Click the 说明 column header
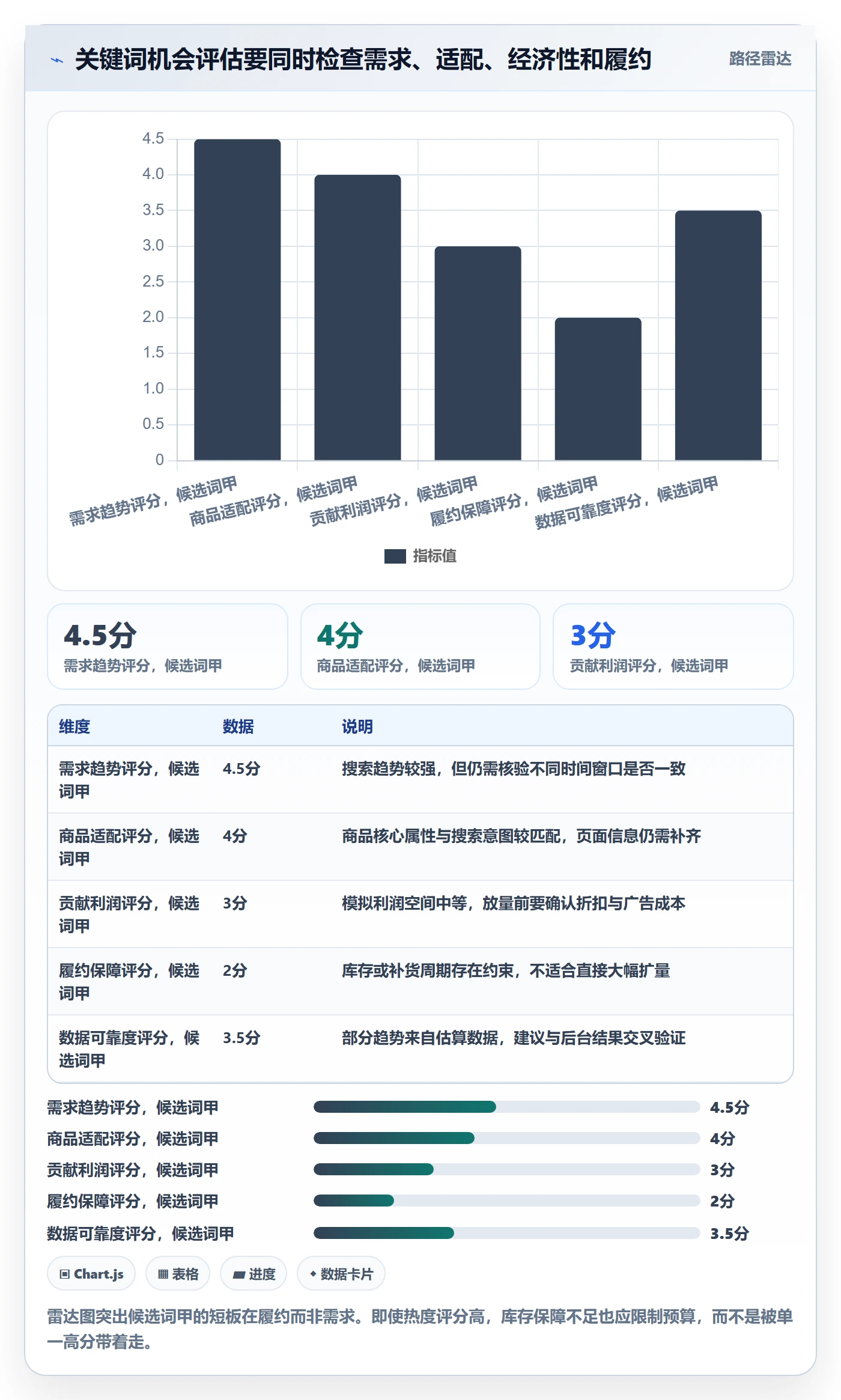Image resolution: width=841 pixels, height=1400 pixels. click(x=357, y=726)
